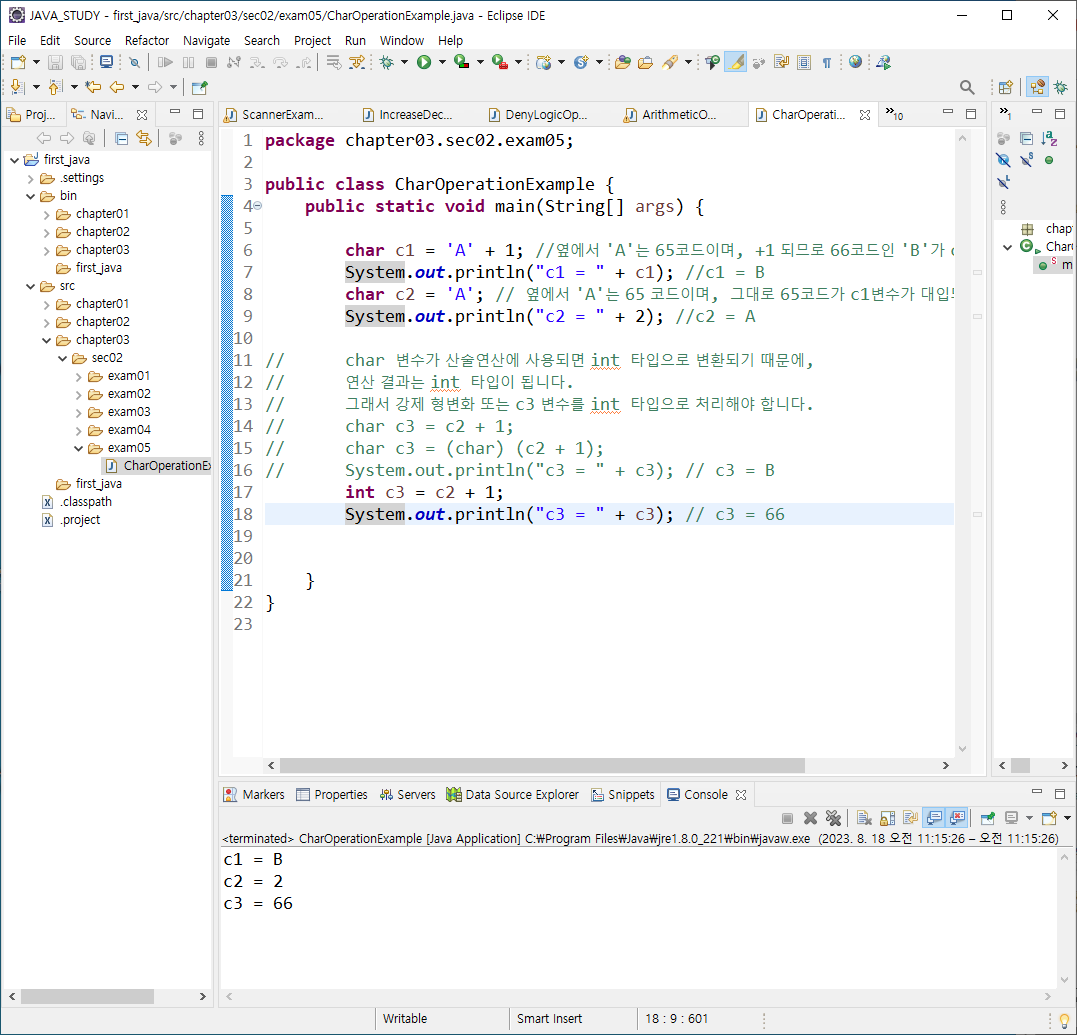Viewport: 1077px width, 1035px height.
Task: Open the Source menu
Action: coord(92,41)
